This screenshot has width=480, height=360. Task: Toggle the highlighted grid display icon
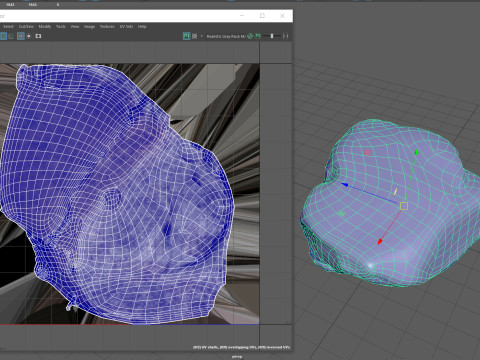[x=21, y=36]
